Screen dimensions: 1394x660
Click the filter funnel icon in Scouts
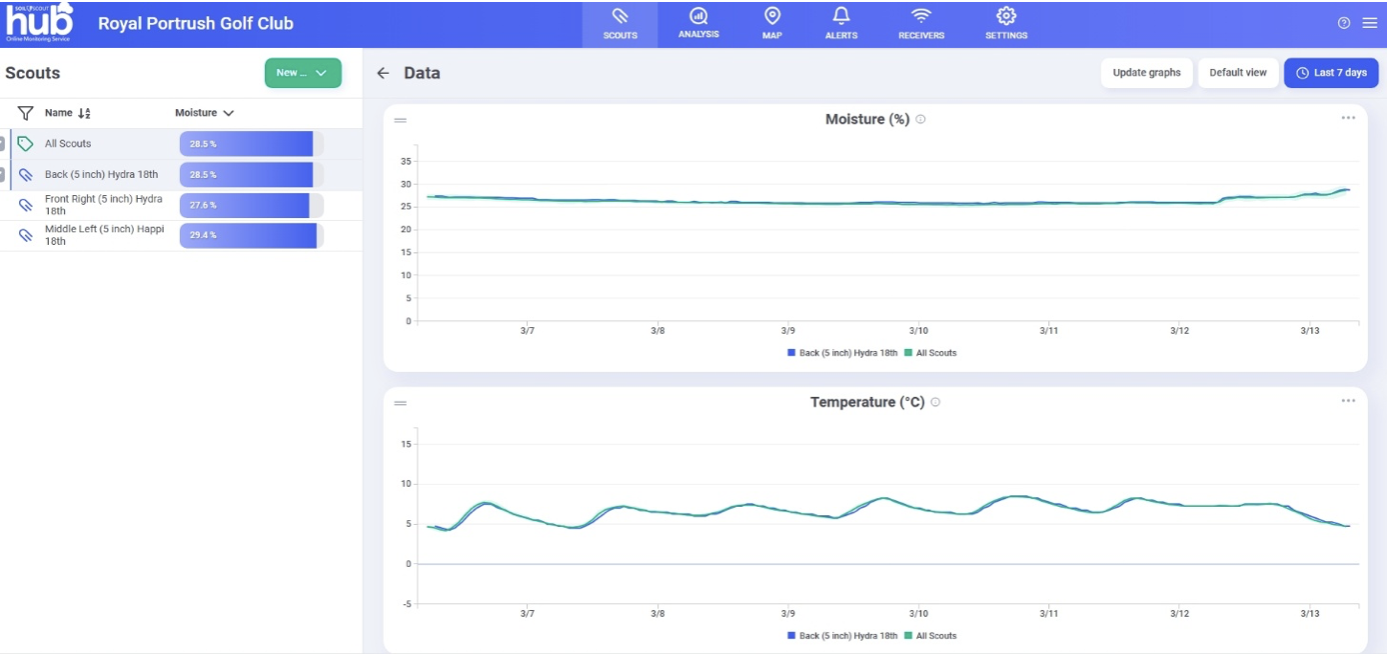click(26, 113)
